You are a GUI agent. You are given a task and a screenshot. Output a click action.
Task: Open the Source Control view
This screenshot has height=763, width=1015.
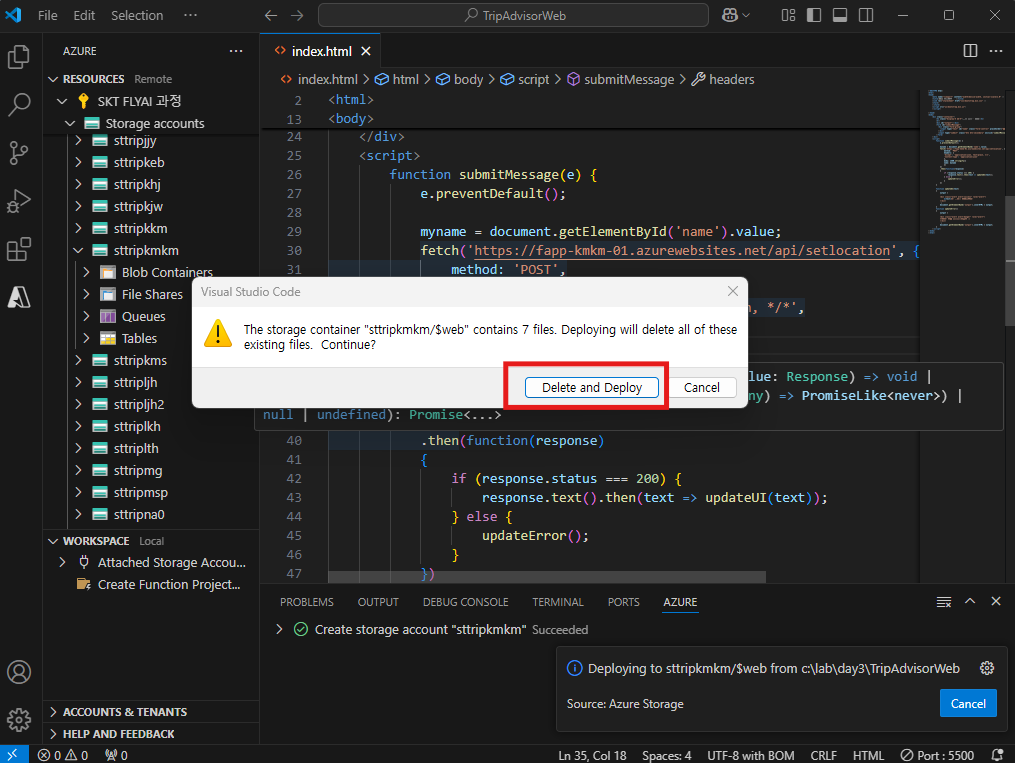coord(19,153)
